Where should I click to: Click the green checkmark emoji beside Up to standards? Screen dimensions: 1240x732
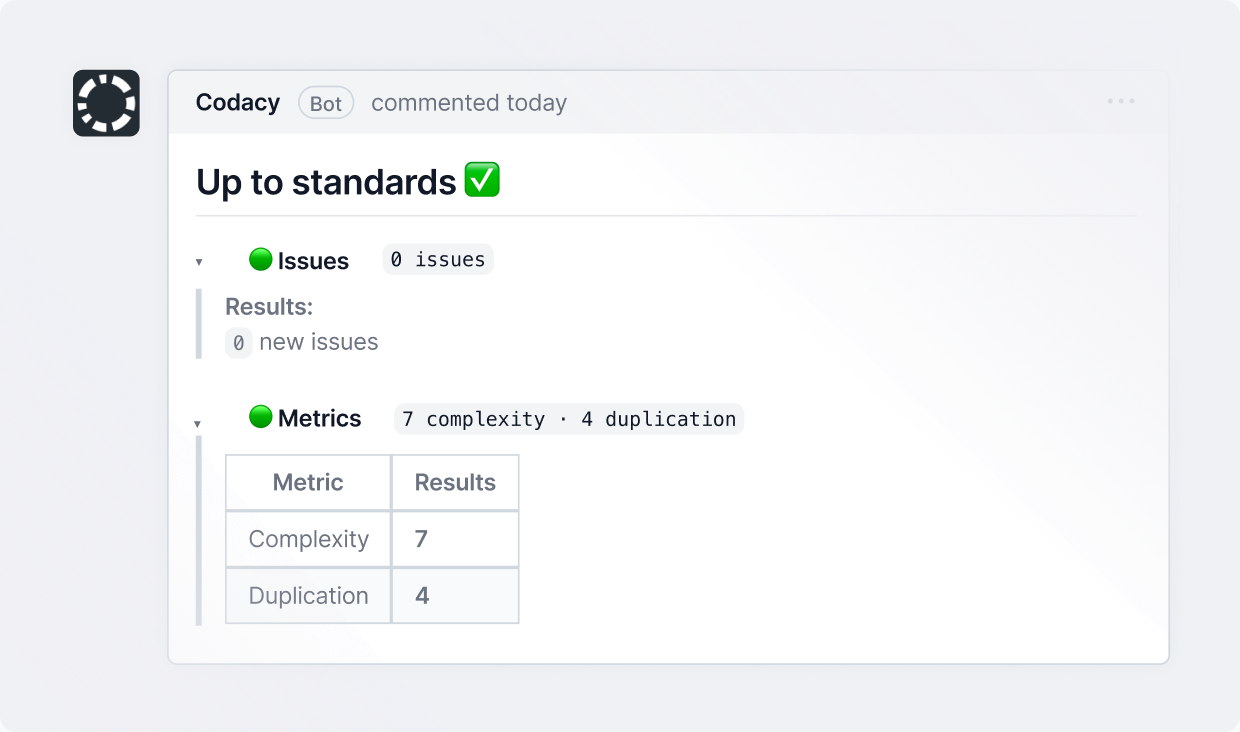point(483,181)
